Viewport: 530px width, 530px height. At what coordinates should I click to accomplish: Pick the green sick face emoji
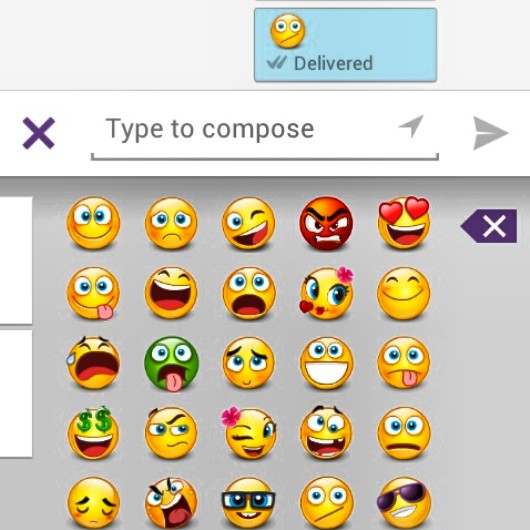click(x=171, y=364)
